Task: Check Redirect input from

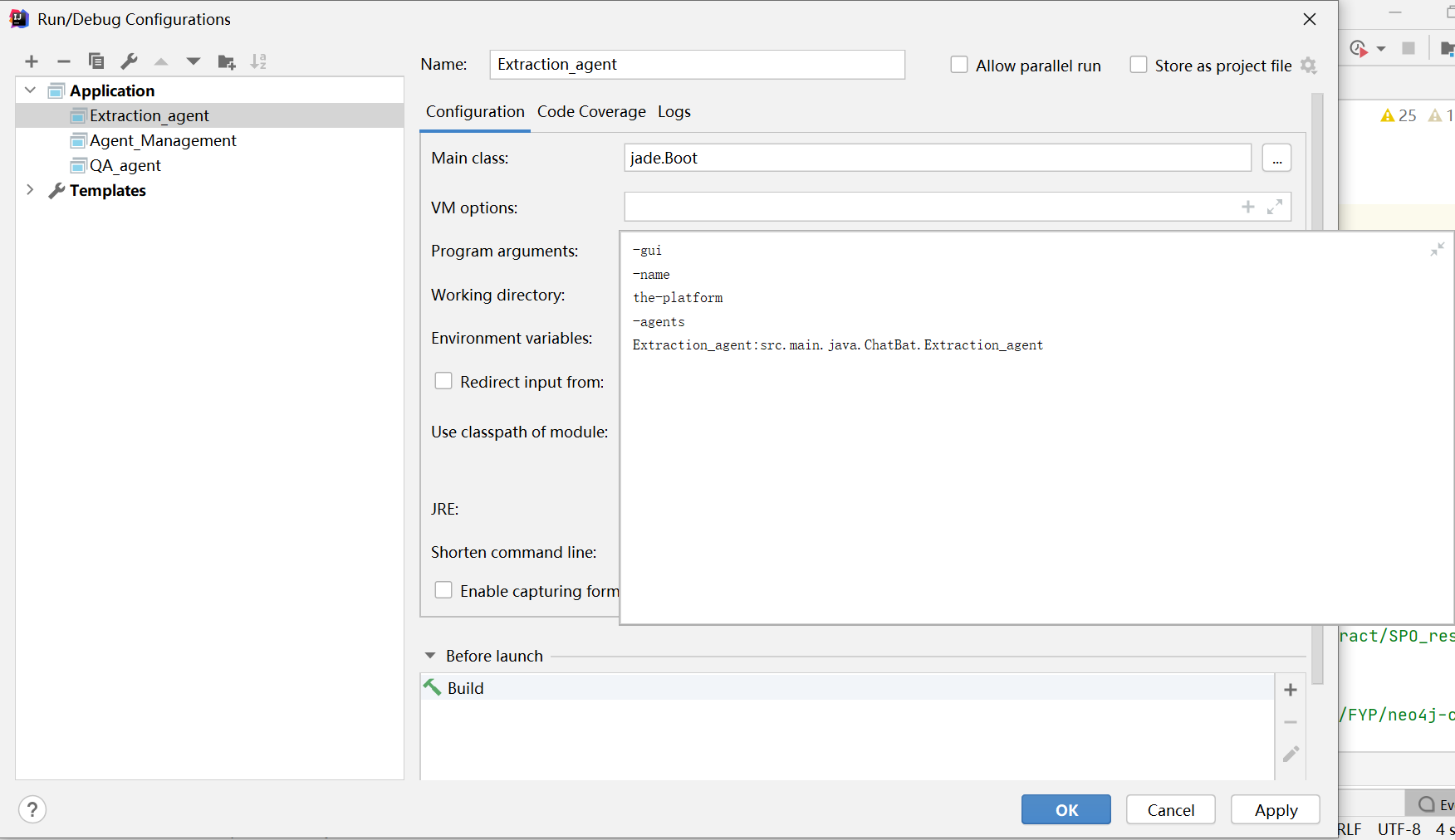Action: pyautogui.click(x=443, y=381)
